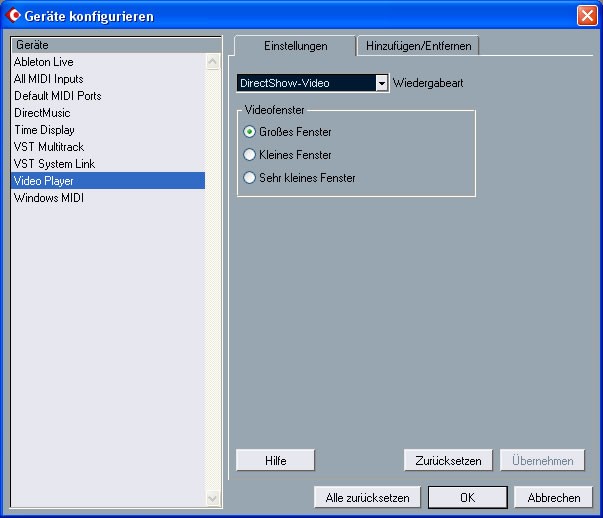Select the Großes Fenster radio button
The height and width of the screenshot is (518, 603).
249,132
